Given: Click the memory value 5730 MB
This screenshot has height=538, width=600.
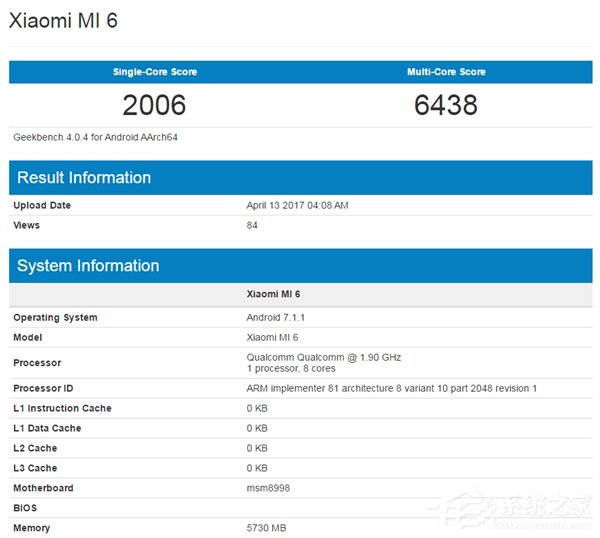Looking at the screenshot, I should coord(266,528).
